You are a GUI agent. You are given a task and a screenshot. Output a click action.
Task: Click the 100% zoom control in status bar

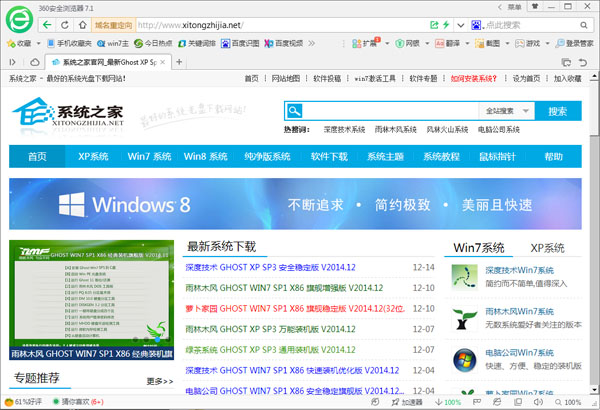pyautogui.click(x=568, y=402)
